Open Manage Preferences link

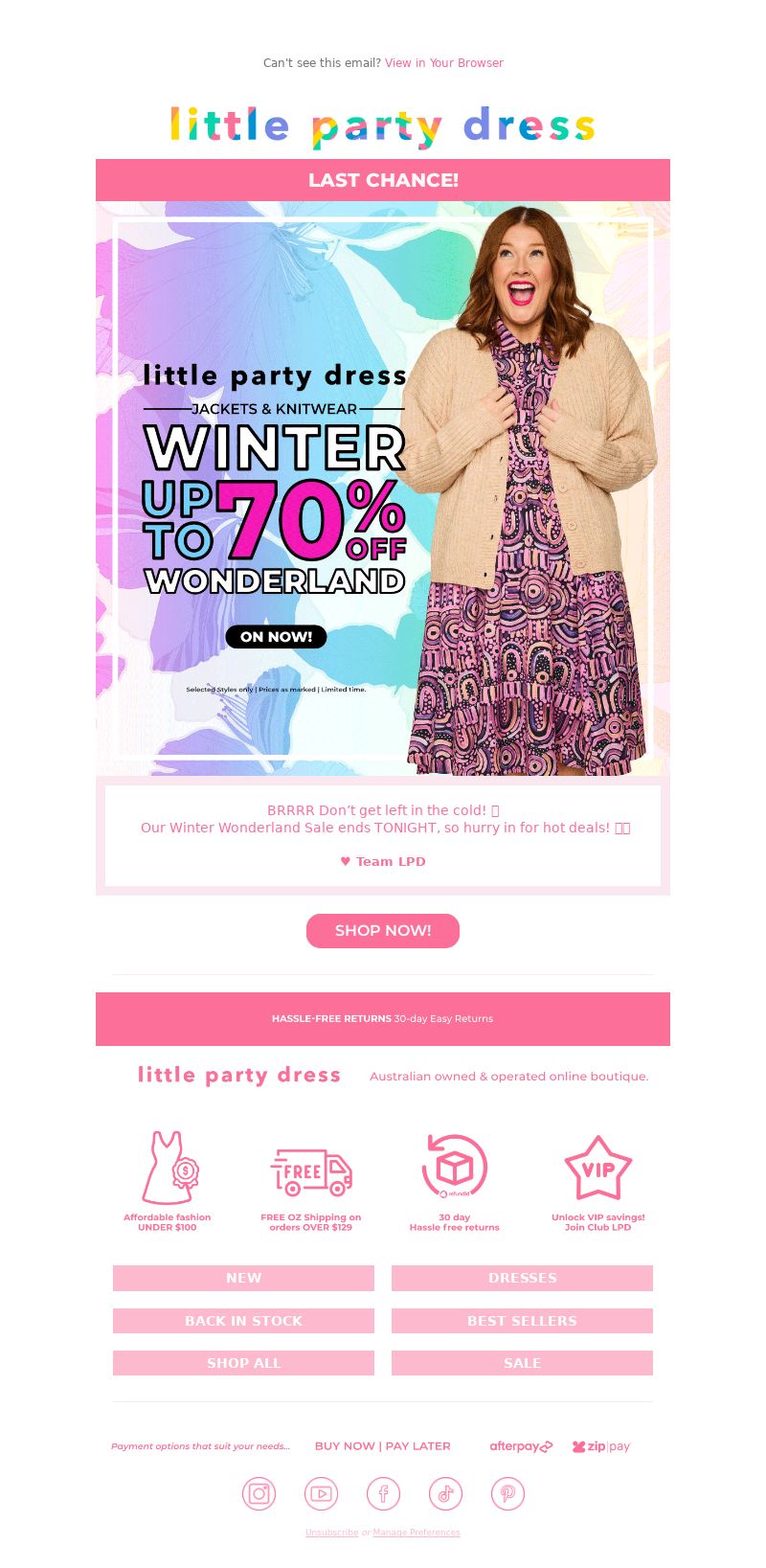click(x=417, y=1533)
